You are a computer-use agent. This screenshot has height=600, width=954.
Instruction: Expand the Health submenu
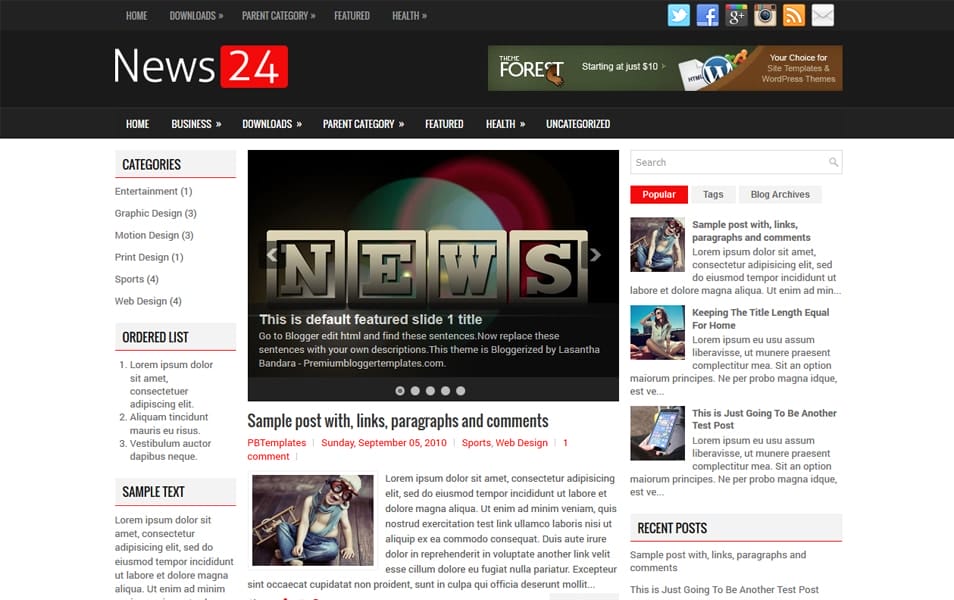[505, 124]
